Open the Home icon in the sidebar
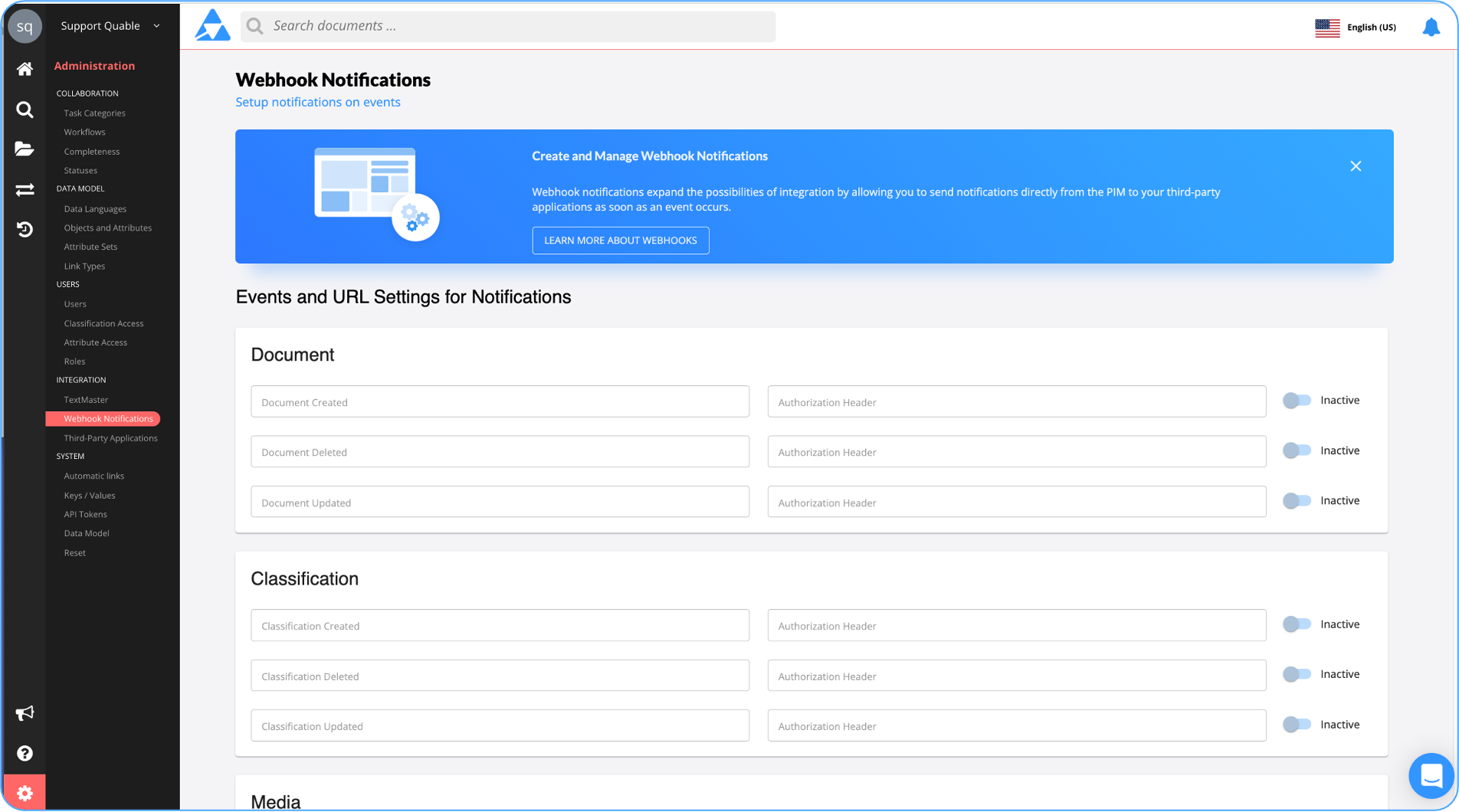The image size is (1459, 812). tap(25, 69)
